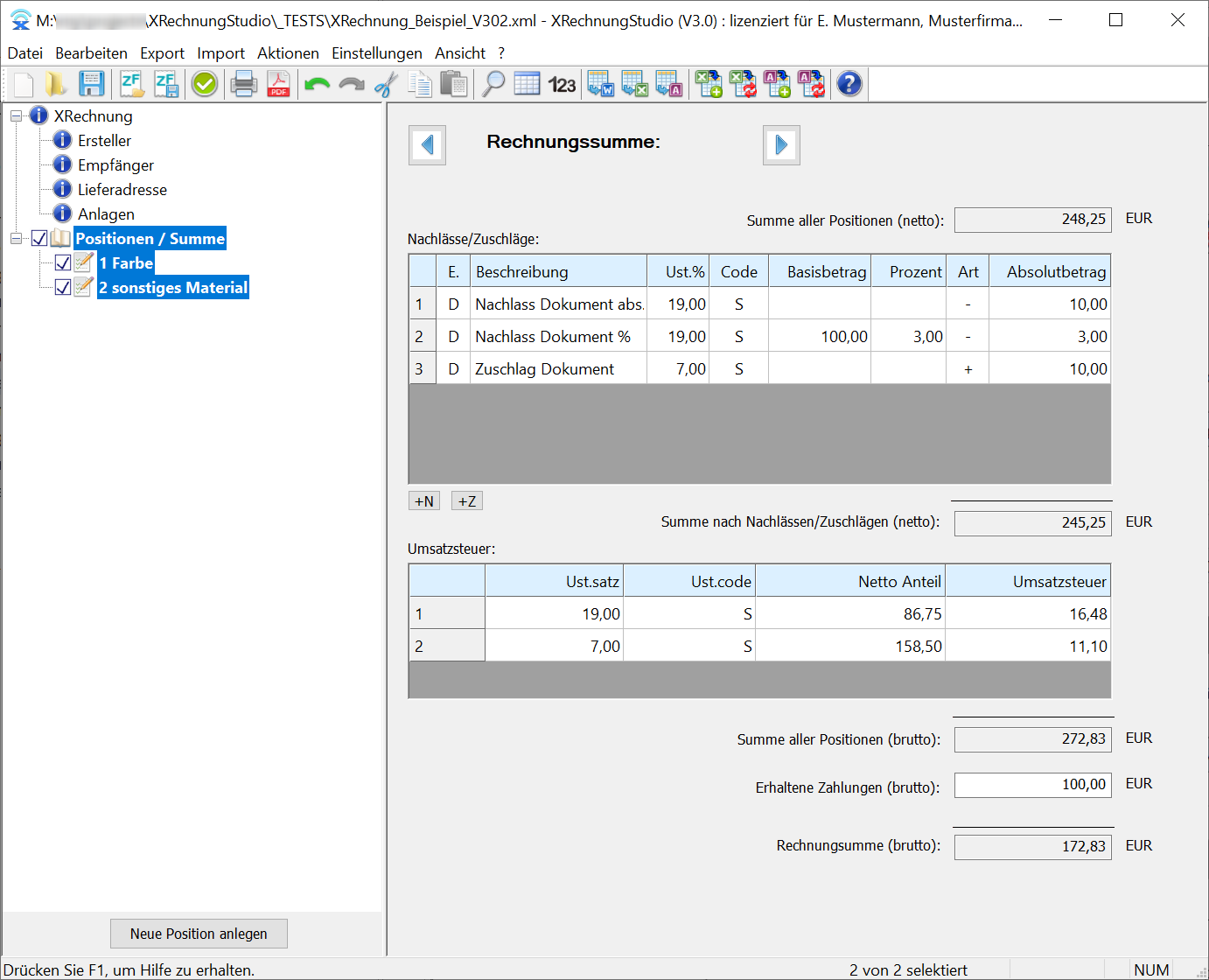The width and height of the screenshot is (1209, 980).
Task: Select Lieferadresse in the tree
Action: (122, 189)
